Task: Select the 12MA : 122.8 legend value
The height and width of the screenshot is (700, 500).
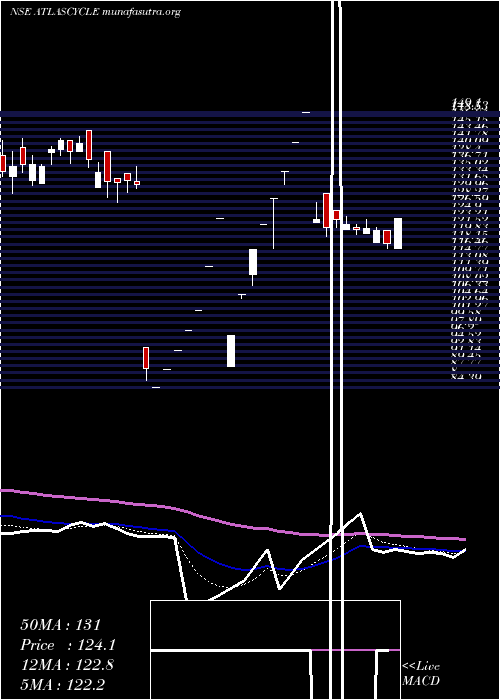Action: tap(67, 665)
